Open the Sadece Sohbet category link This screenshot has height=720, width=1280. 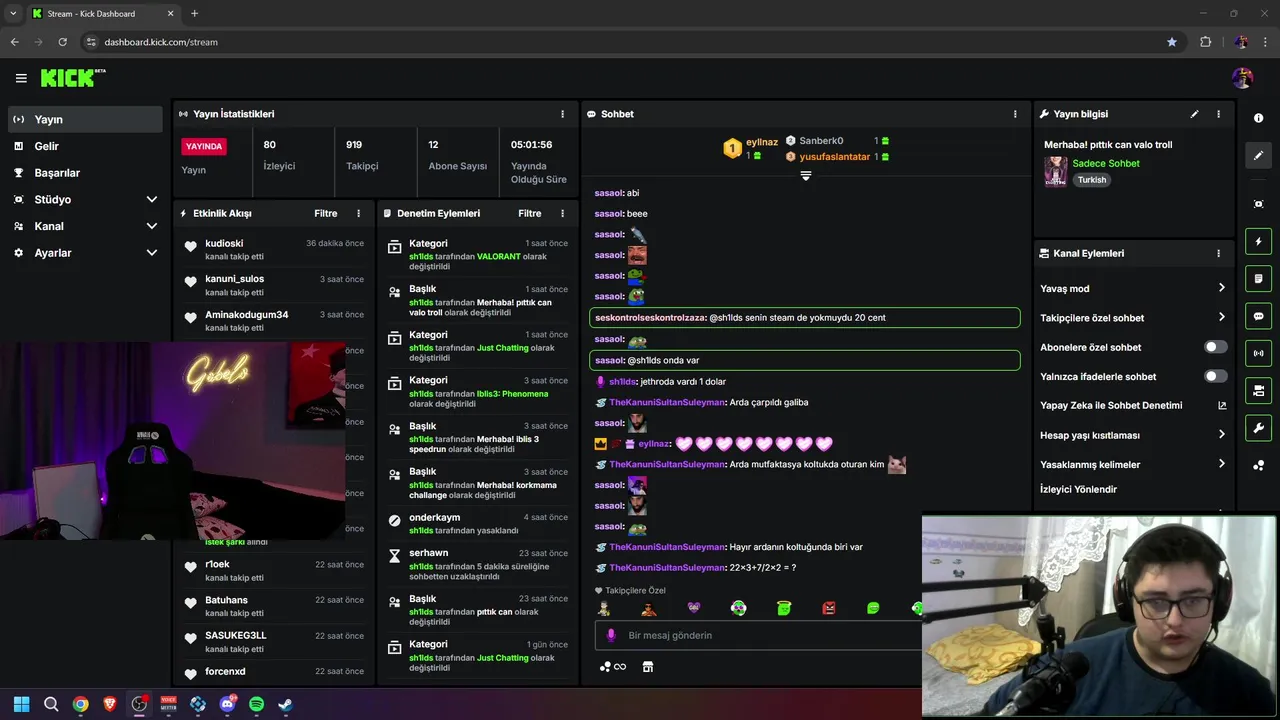(1105, 163)
